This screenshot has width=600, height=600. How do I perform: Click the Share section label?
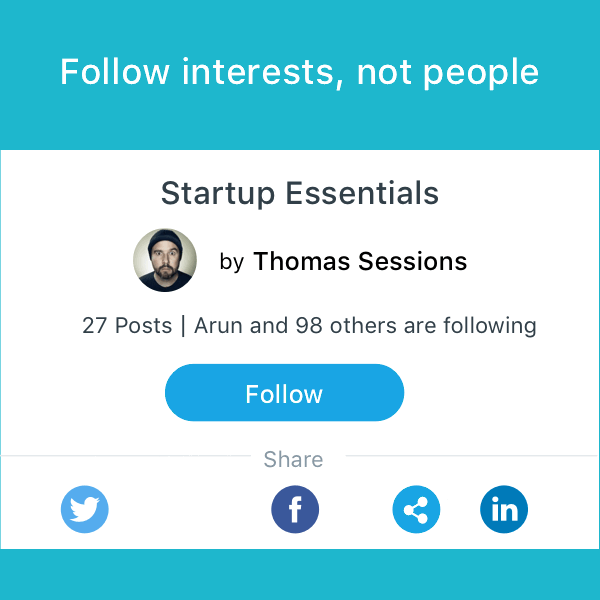point(293,460)
